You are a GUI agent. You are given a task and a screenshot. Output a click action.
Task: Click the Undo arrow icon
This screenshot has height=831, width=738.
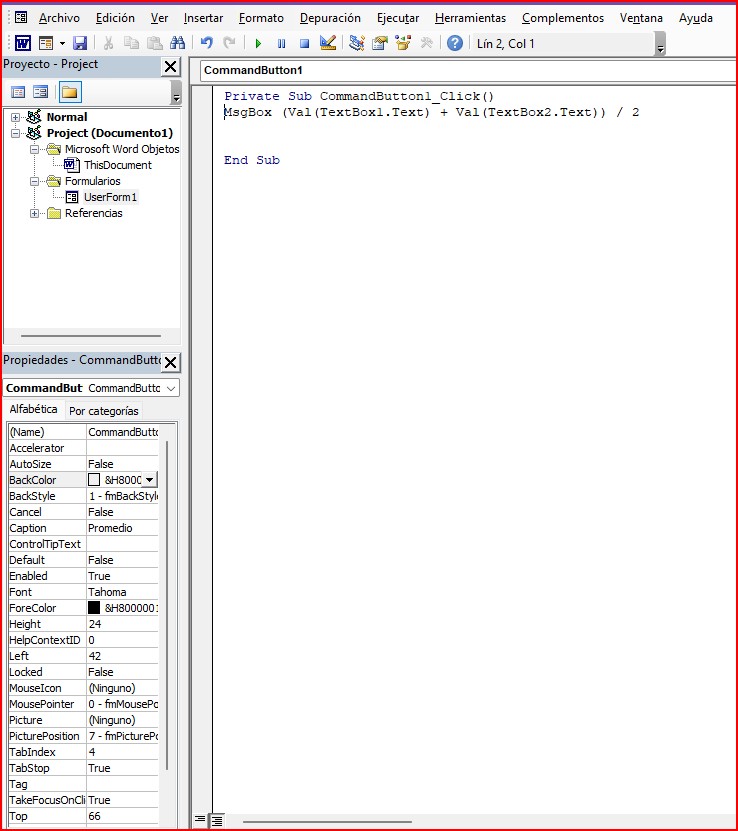pos(207,43)
